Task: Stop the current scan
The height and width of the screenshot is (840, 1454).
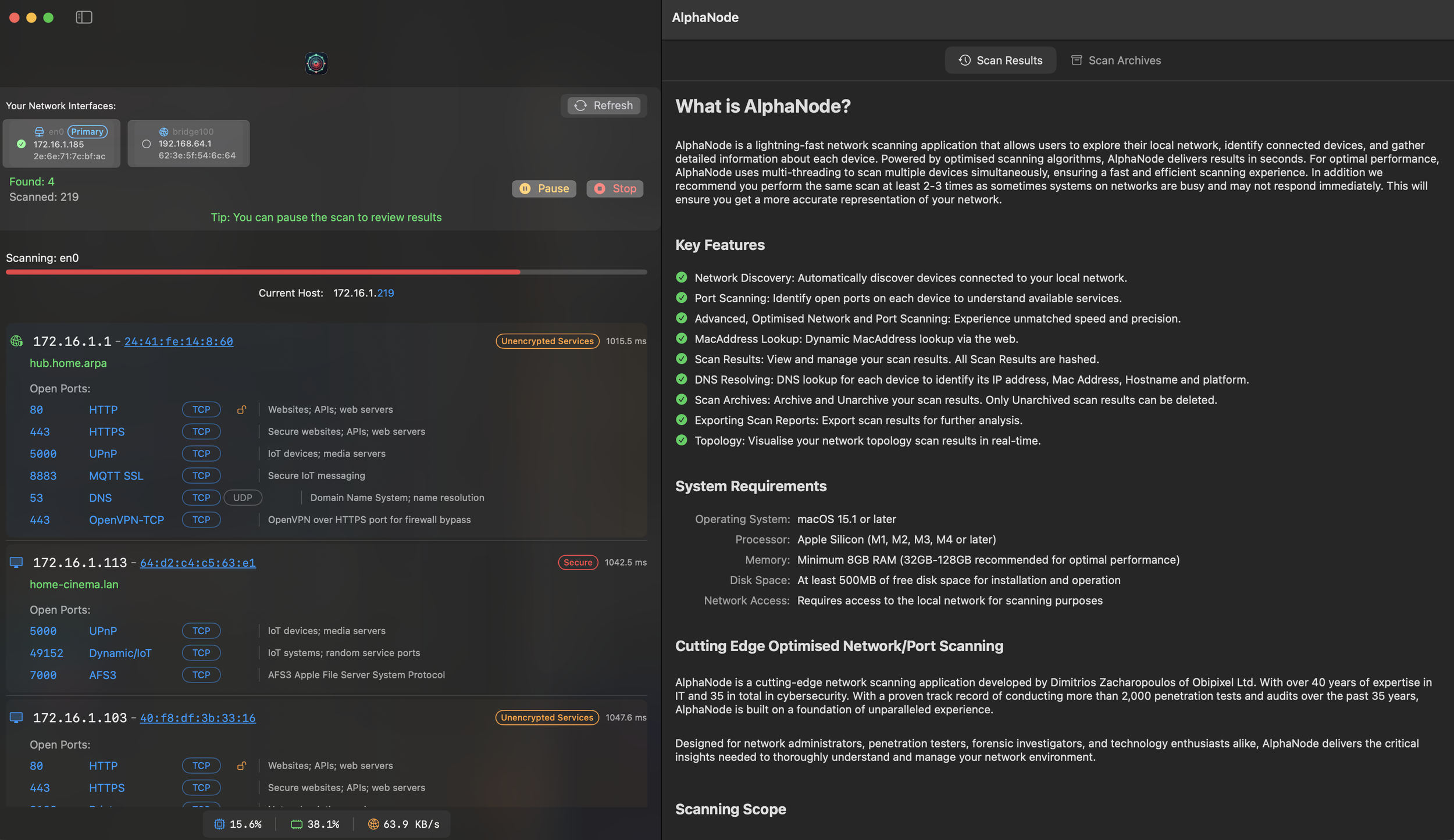Action: pos(615,188)
